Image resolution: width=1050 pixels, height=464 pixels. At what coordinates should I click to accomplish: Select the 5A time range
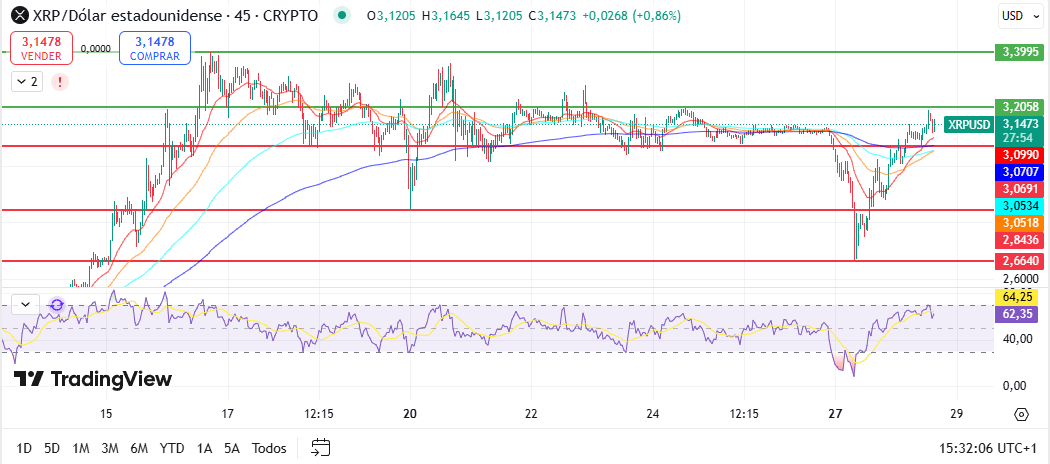click(232, 448)
